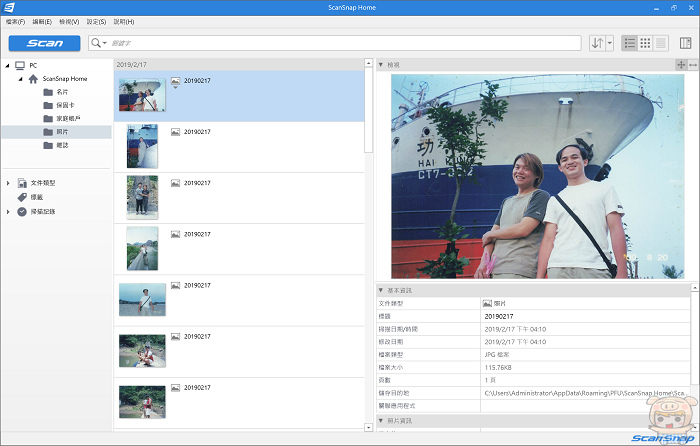Open the 設定(S) menu

click(x=96, y=22)
